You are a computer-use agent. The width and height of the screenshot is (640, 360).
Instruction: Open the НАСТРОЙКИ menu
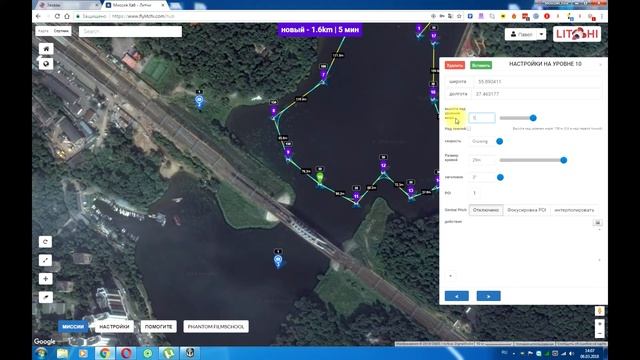pyautogui.click(x=114, y=327)
